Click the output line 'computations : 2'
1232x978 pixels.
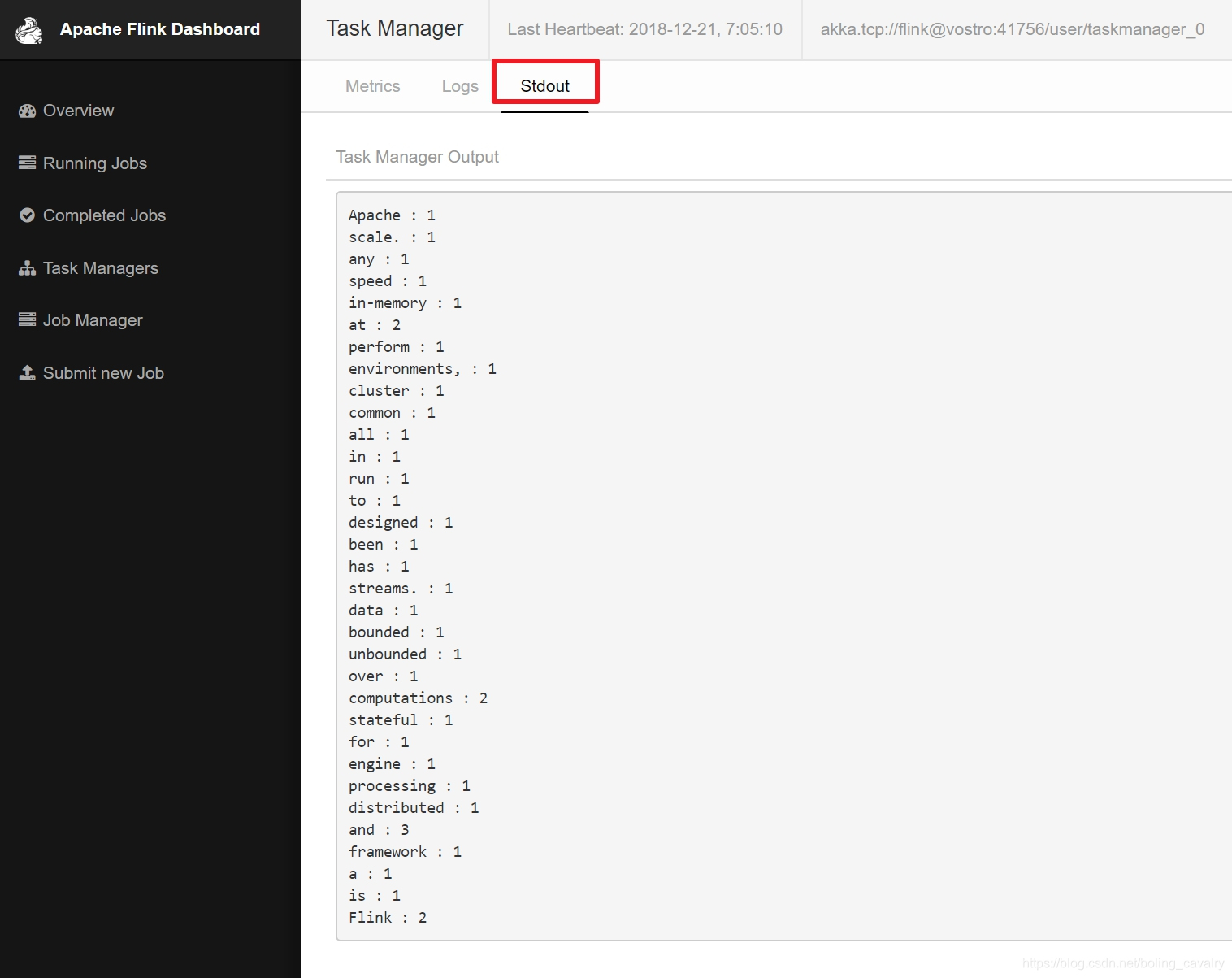tap(419, 698)
